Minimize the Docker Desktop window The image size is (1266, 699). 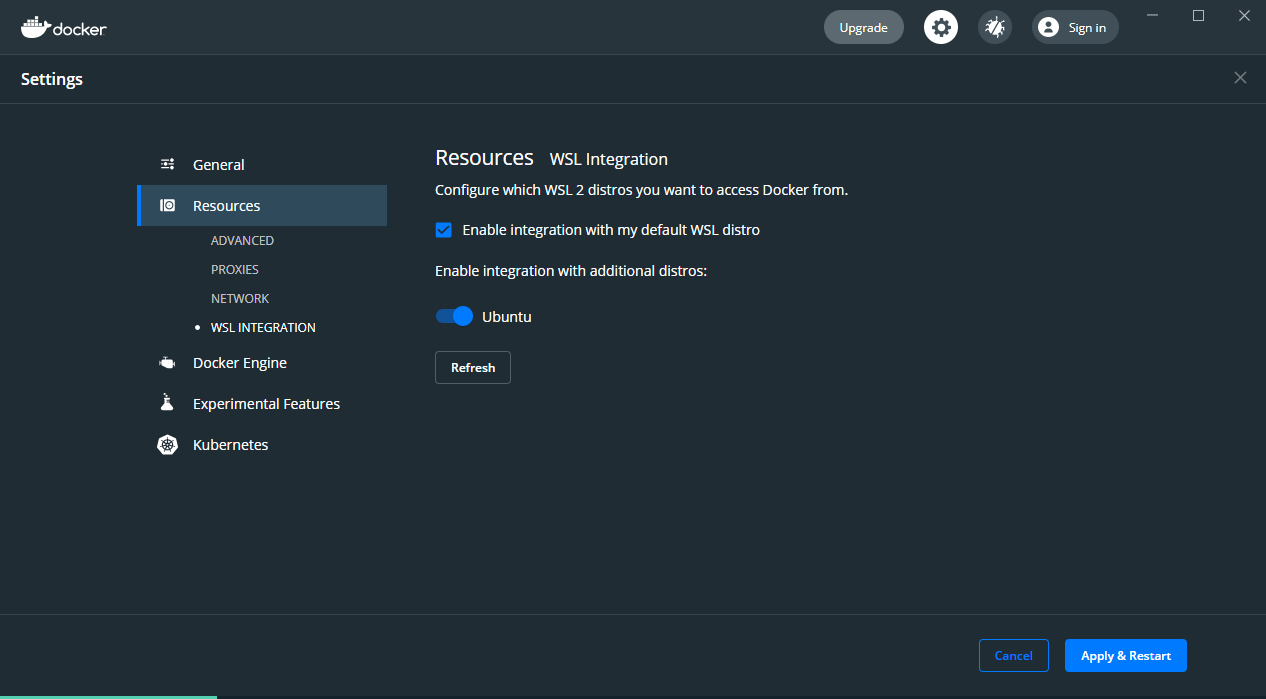point(1152,15)
